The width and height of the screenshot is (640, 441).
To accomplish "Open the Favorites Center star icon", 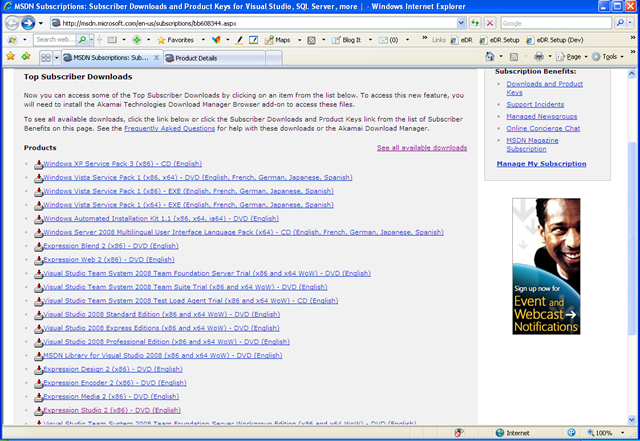I will 11,56.
